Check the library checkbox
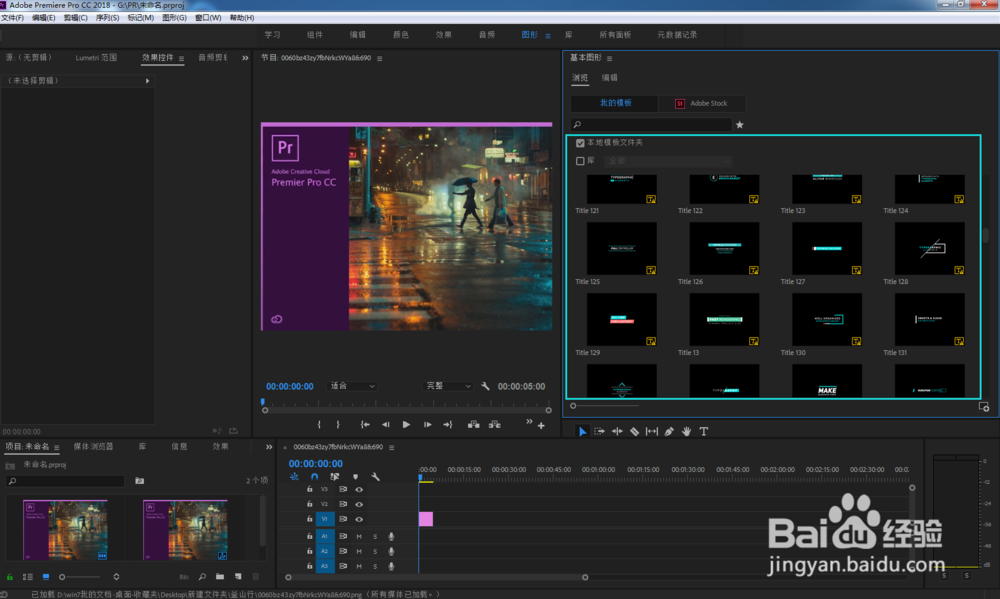 click(x=580, y=161)
